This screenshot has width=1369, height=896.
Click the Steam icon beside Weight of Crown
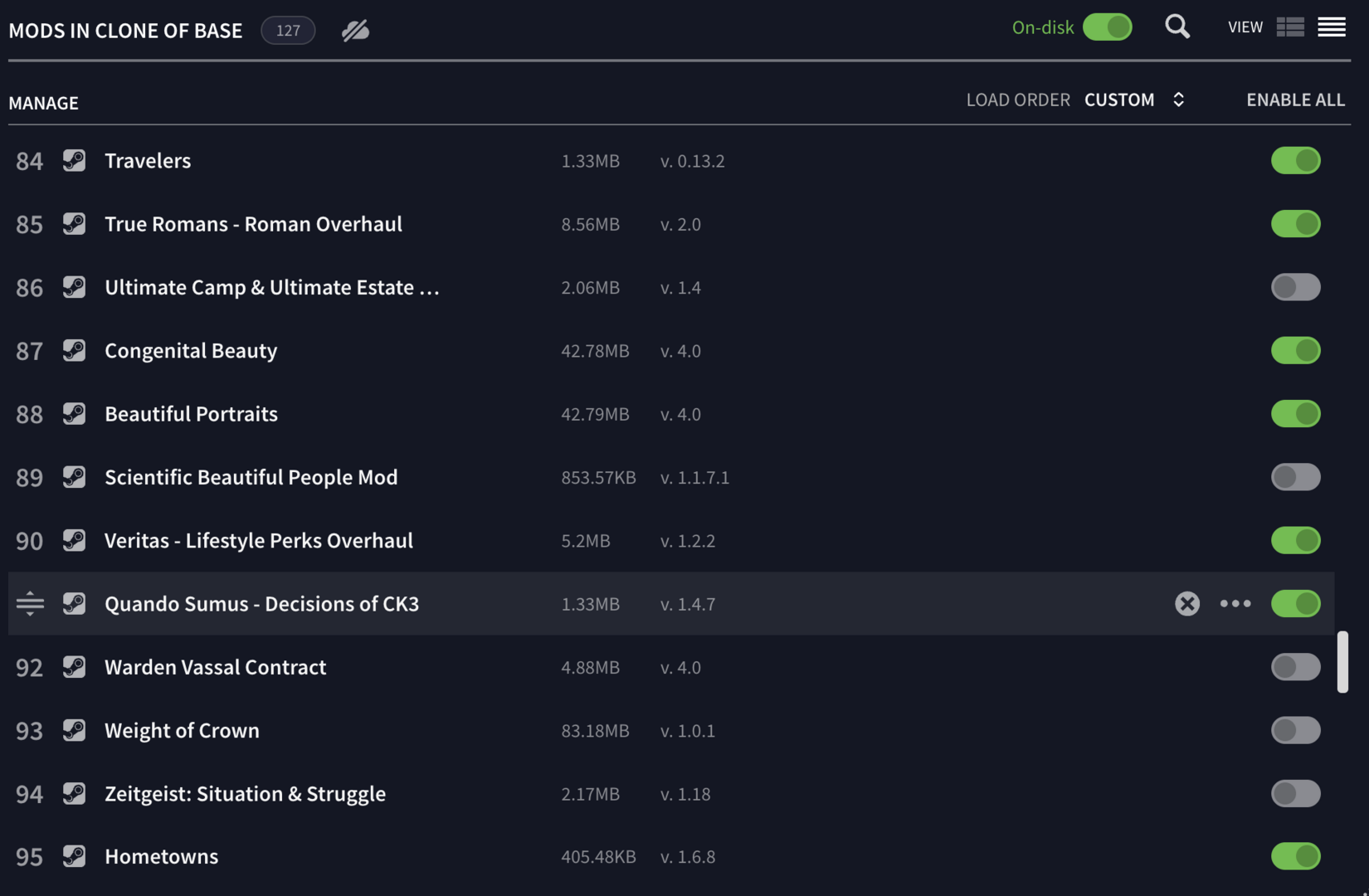(74, 730)
